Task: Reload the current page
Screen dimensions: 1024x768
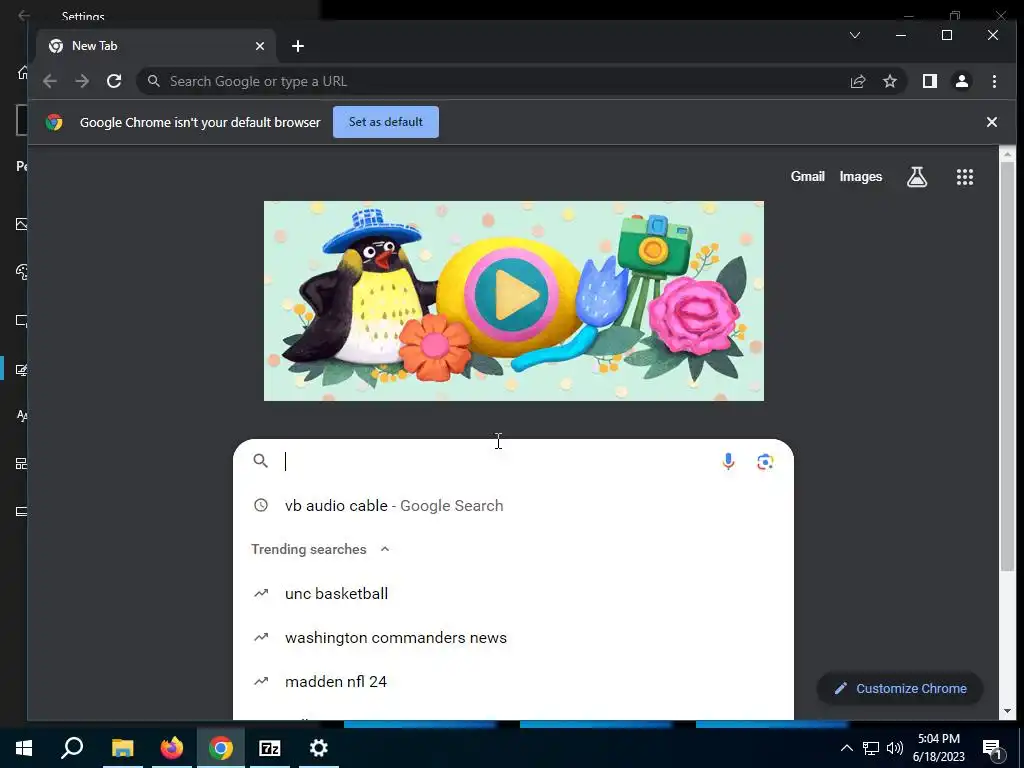Action: 114,81
